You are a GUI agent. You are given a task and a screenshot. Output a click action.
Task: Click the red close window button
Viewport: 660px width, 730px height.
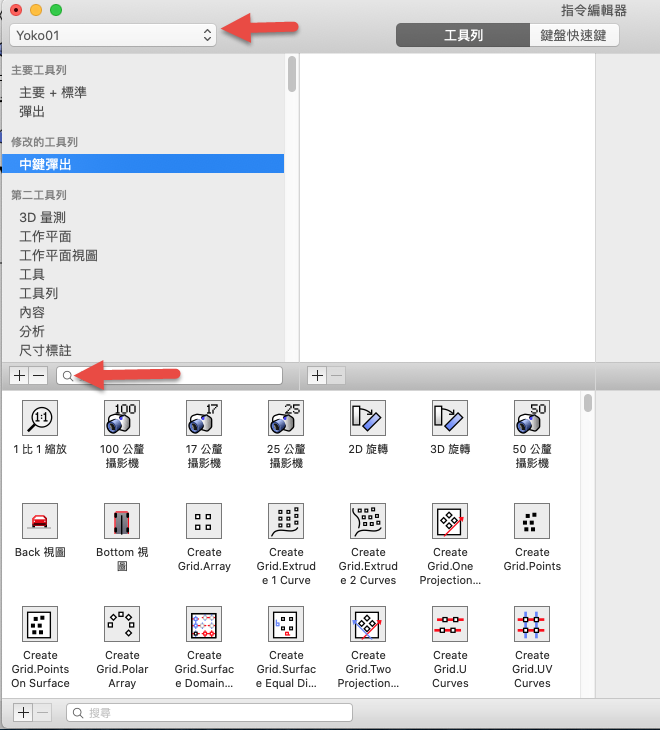(x=15, y=10)
